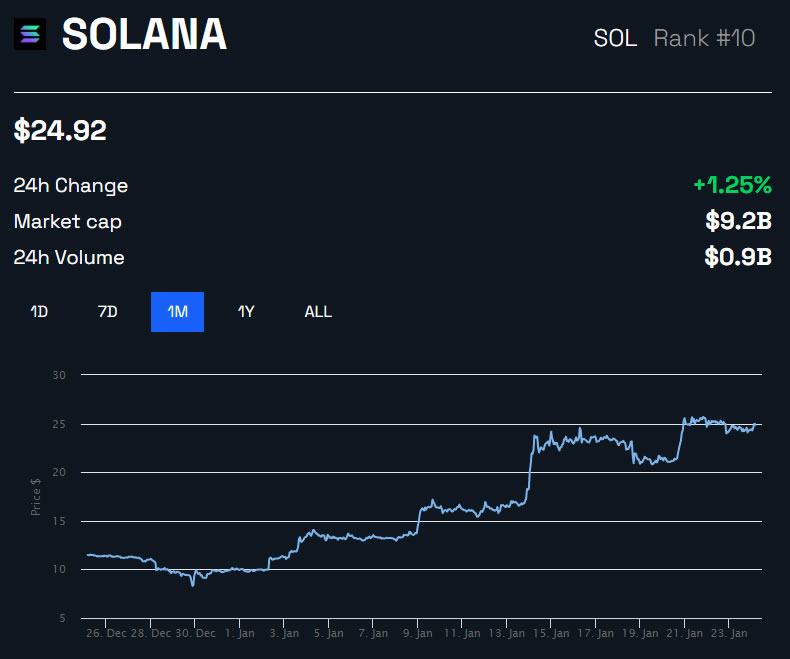Click the +1.25% change value
Viewport: 790px width, 659px height.
[732, 185]
